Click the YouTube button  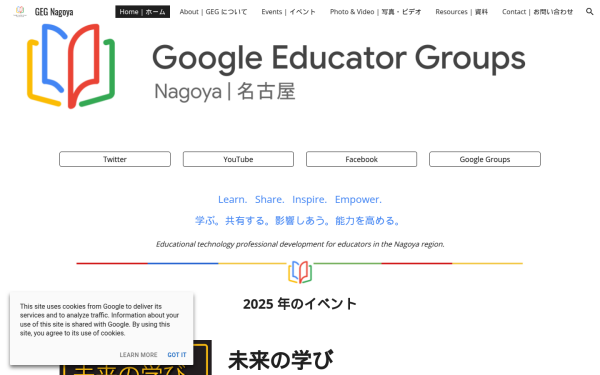[238, 159]
